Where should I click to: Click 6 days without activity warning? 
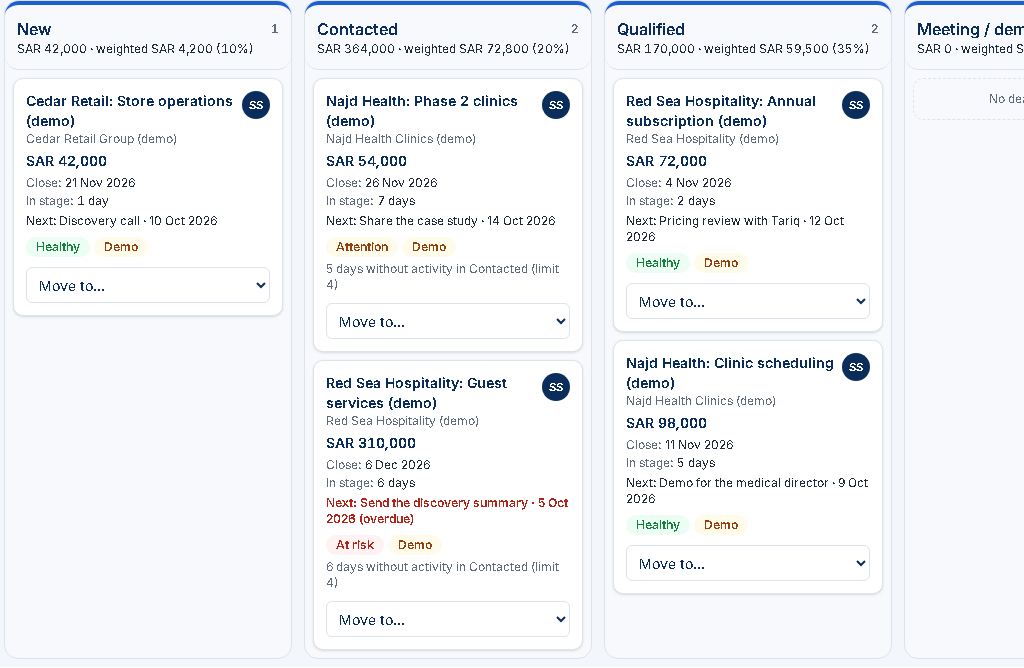pyautogui.click(x=443, y=575)
